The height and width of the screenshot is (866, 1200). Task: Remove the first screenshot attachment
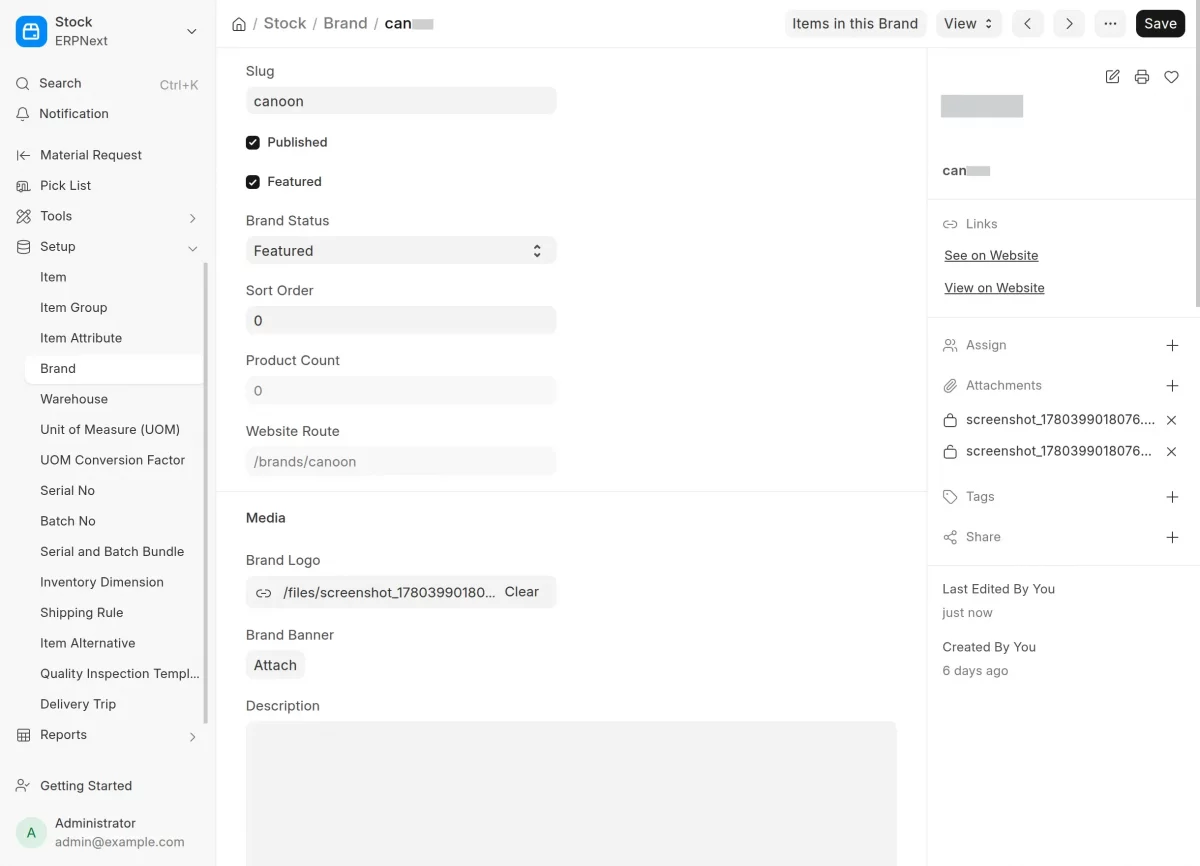coord(1171,421)
